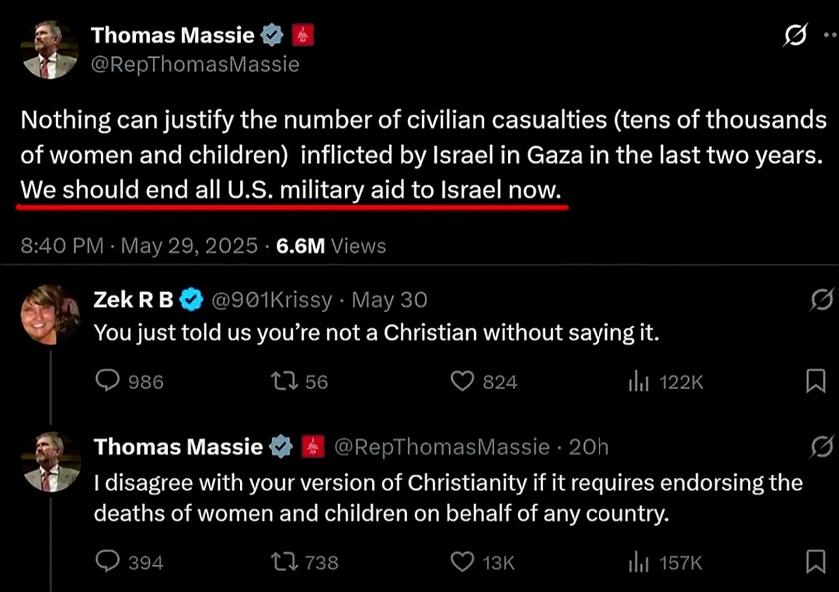Like Massie's reply with 13K likes

click(462, 563)
